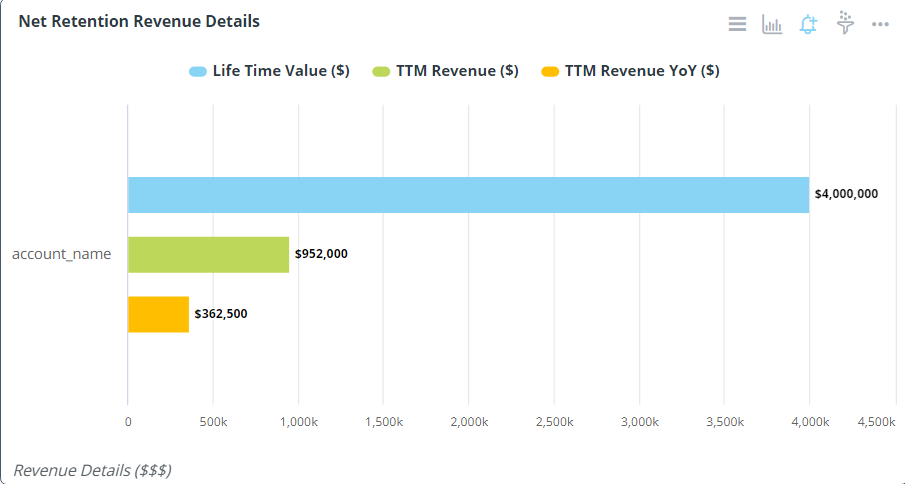Viewport: 905px width, 484px height.
Task: Click the $952,000 data label
Action: 321,254
